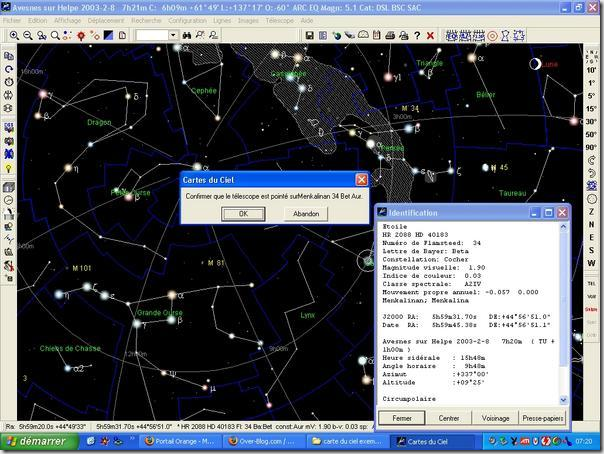This screenshot has height=454, width=604.
Task: Set field of view to 50 degrees
Action: [591, 134]
